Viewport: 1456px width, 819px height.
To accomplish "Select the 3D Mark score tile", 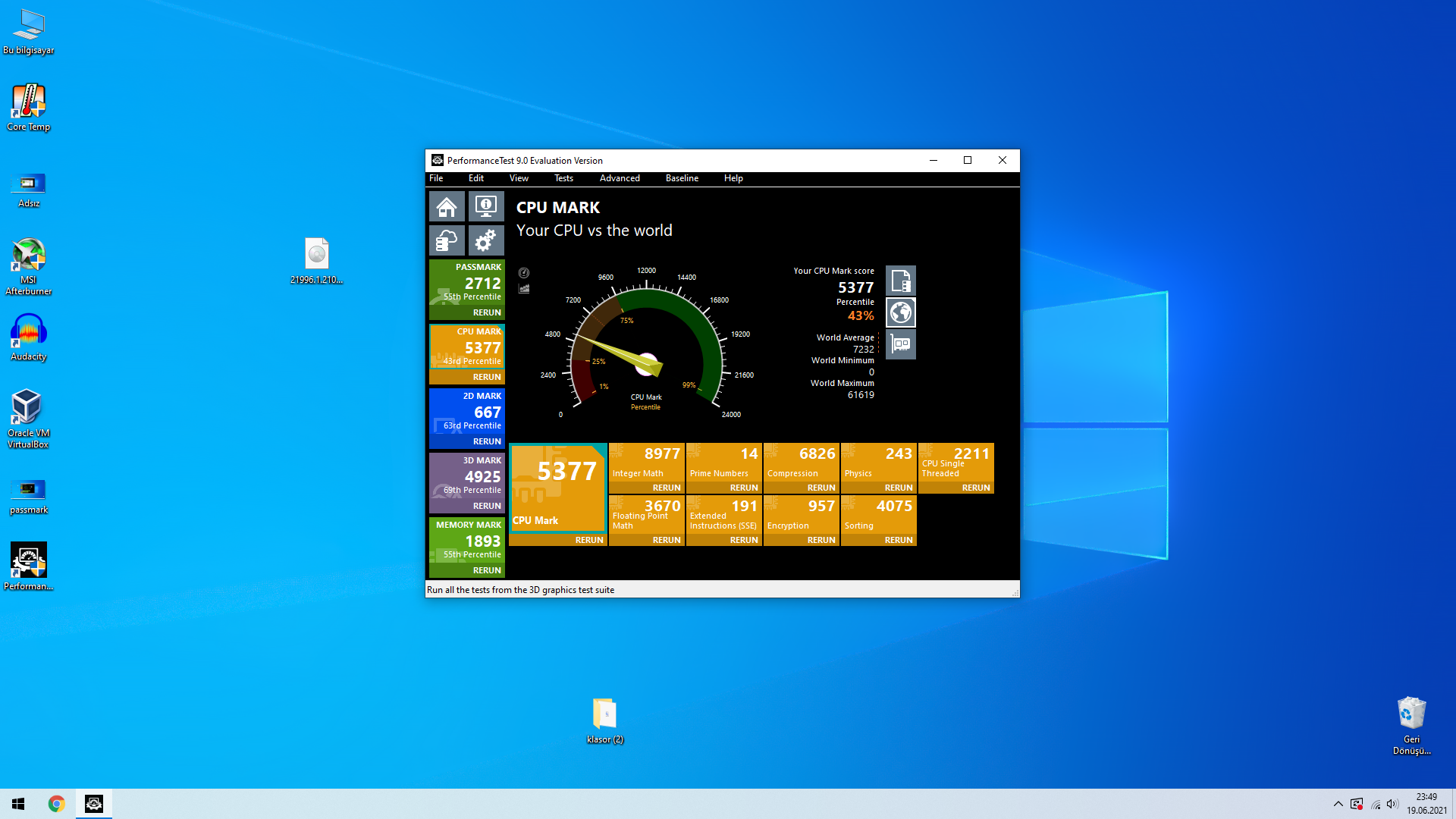I will tap(467, 476).
